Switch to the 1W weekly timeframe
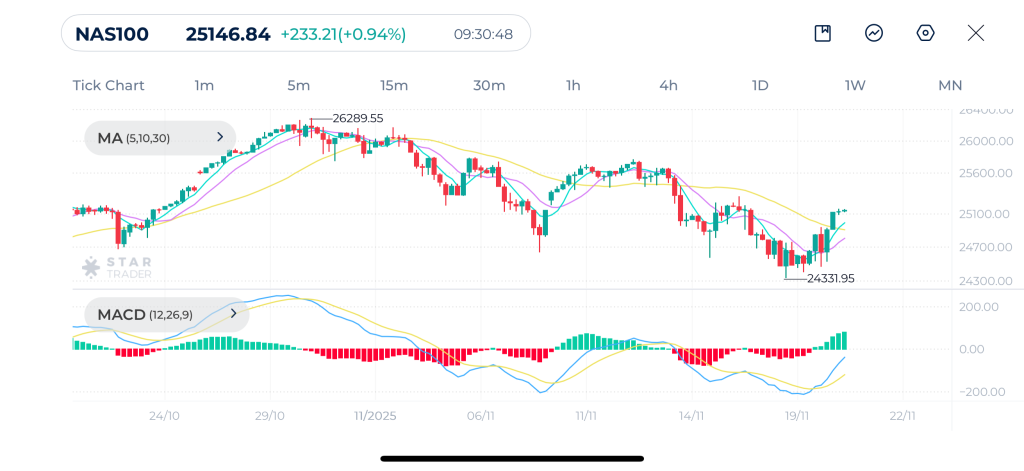Image resolution: width=1024 pixels, height=471 pixels. pyautogui.click(x=855, y=85)
